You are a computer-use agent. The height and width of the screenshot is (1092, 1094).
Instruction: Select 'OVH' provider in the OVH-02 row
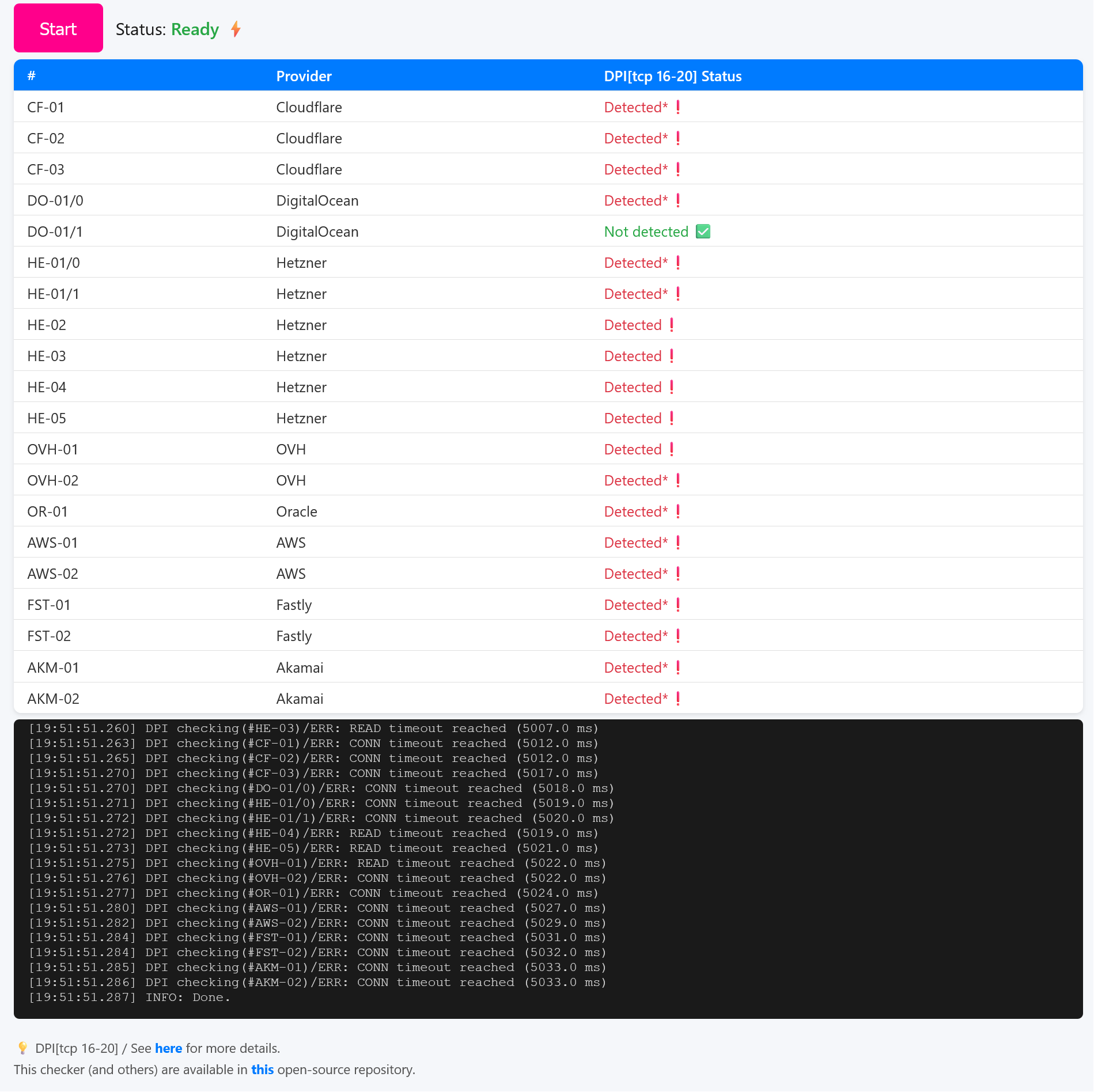point(291,480)
